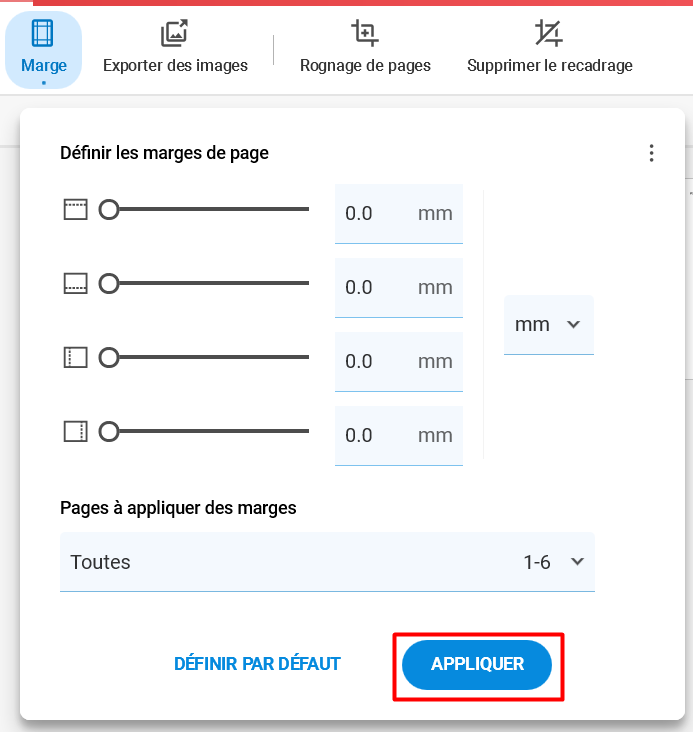Click the bottom margin icon
The height and width of the screenshot is (732, 693).
[x=76, y=283]
